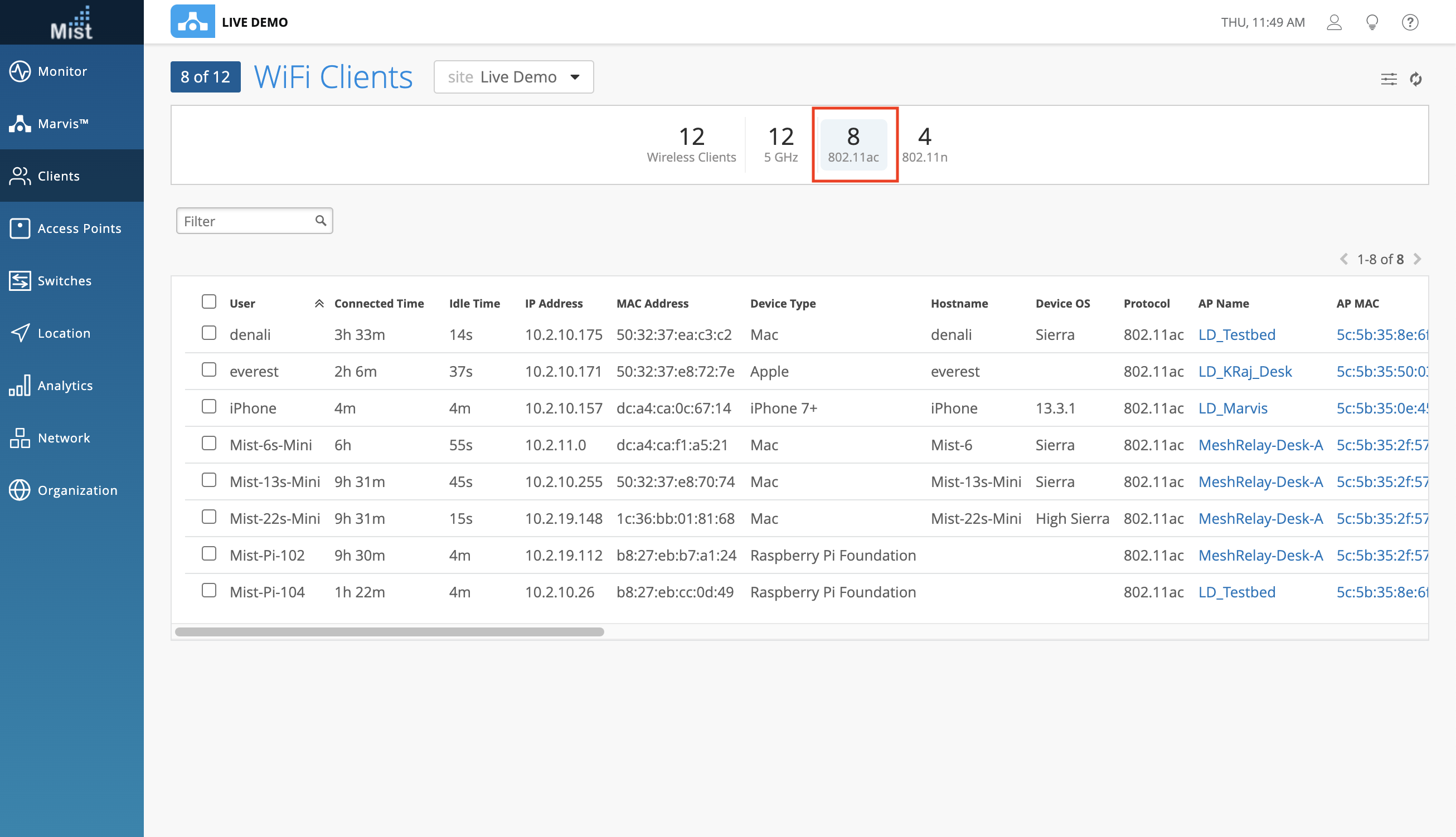Refresh the WiFi clients list
This screenshot has height=837, width=1456.
1415,79
